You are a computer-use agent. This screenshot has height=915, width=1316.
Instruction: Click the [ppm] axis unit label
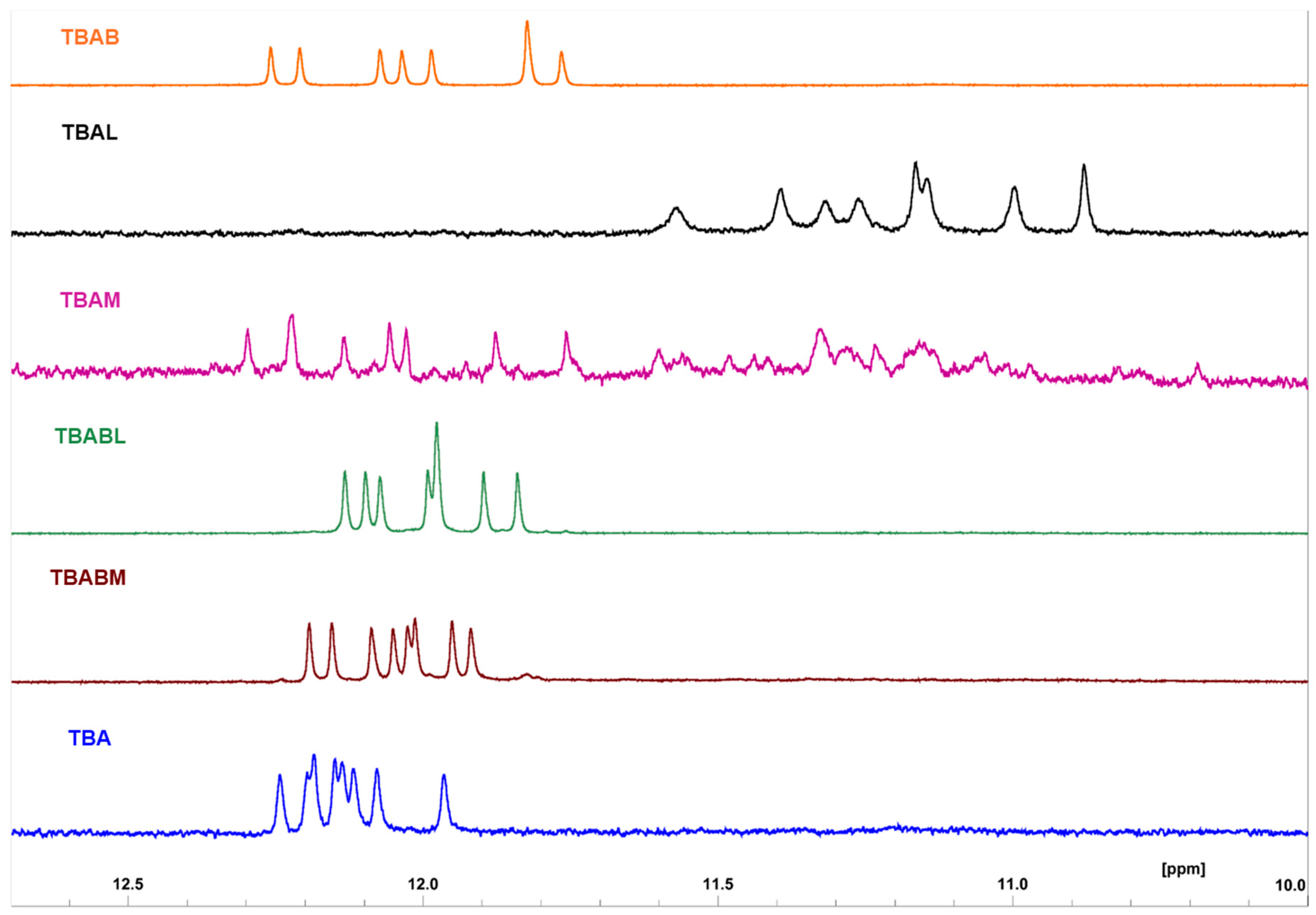1183,869
